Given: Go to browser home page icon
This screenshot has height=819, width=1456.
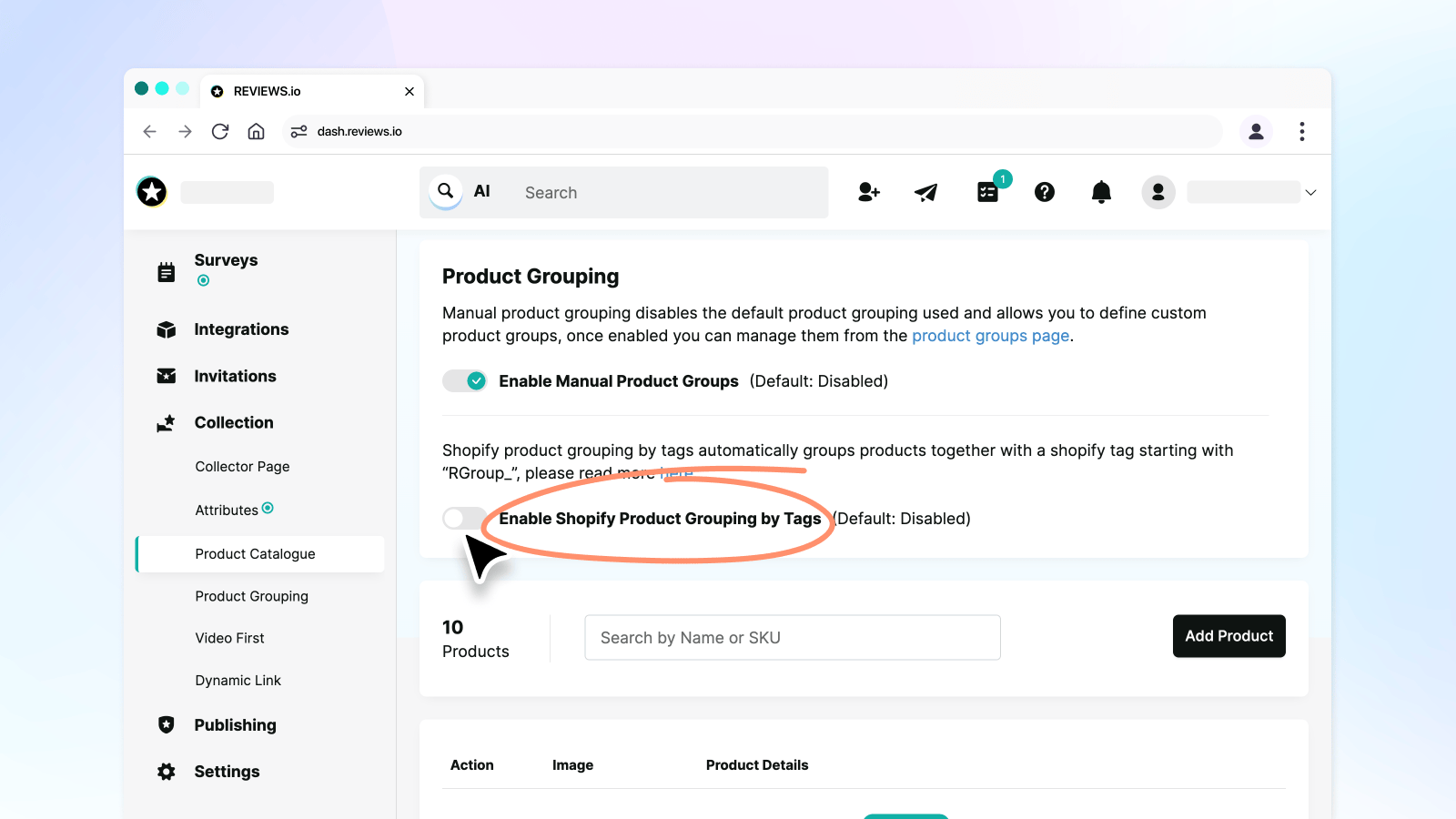Looking at the screenshot, I should pyautogui.click(x=257, y=132).
